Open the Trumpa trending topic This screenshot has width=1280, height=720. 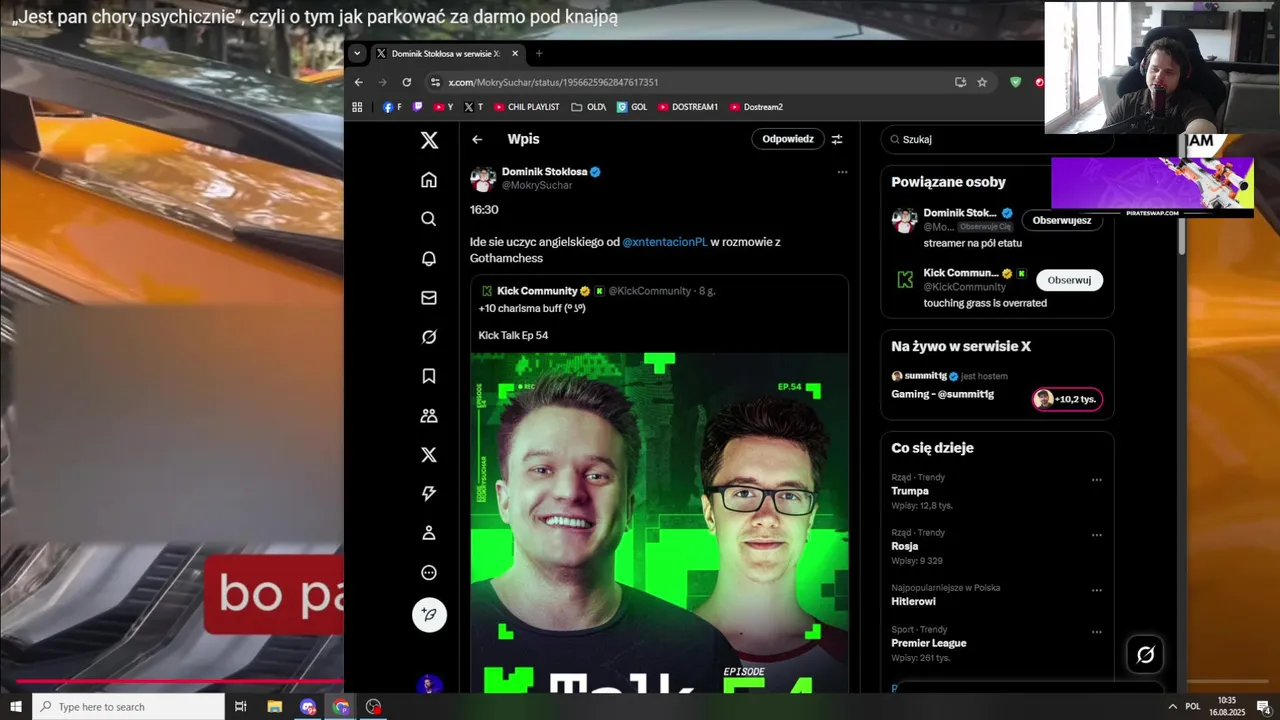click(x=910, y=491)
